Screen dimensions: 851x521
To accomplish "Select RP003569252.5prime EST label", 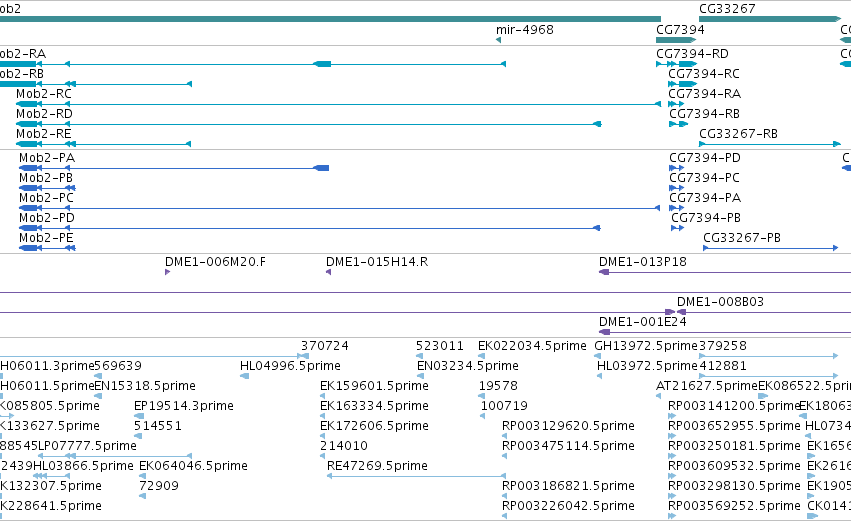I will coord(734,507).
